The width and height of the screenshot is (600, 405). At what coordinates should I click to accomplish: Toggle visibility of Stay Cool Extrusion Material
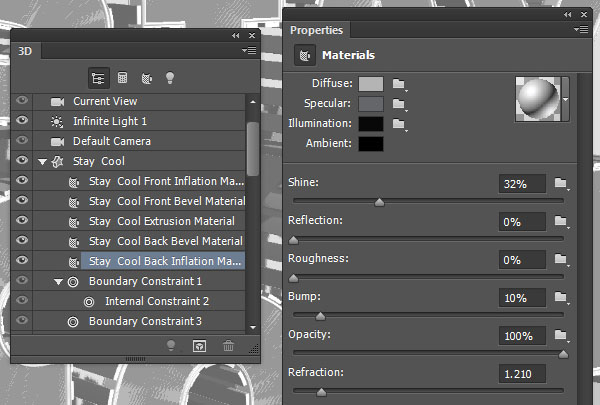[22, 220]
